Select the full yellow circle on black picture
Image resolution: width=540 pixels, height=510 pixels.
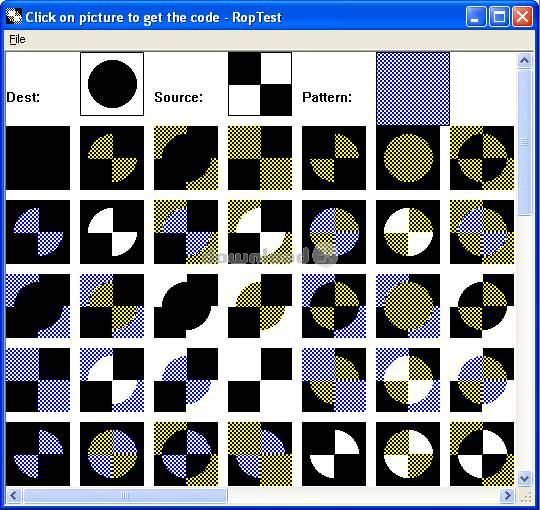(x=408, y=158)
